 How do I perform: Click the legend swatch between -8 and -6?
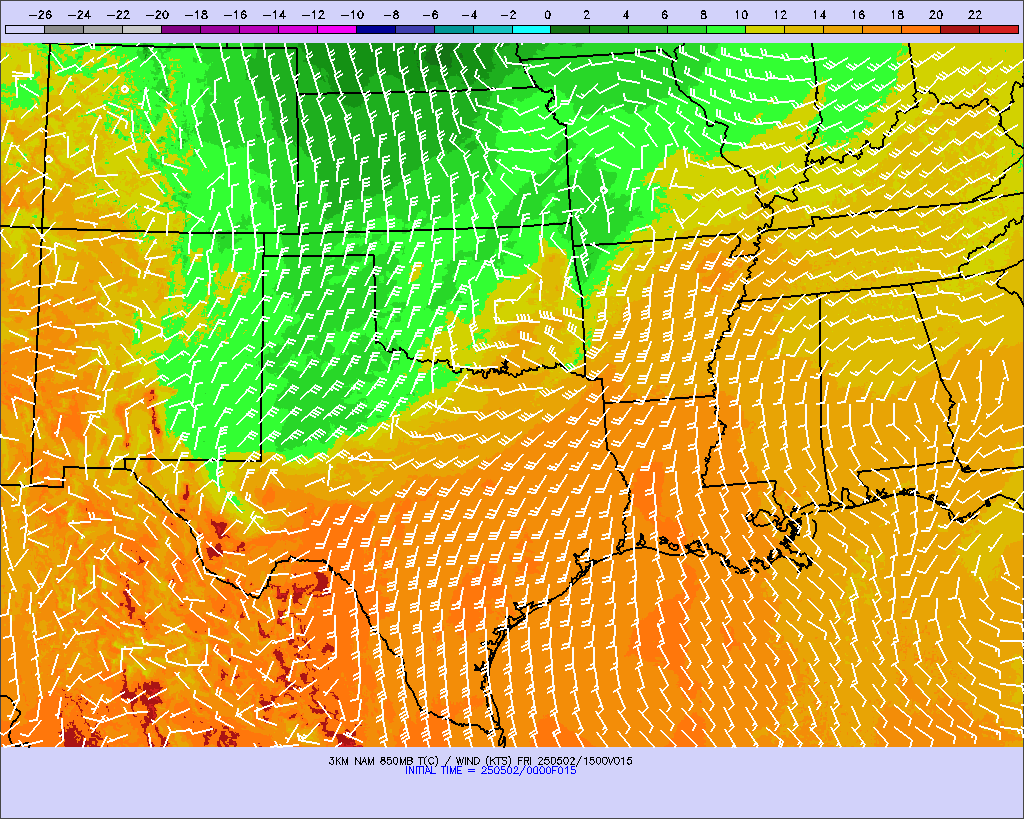tap(415, 29)
